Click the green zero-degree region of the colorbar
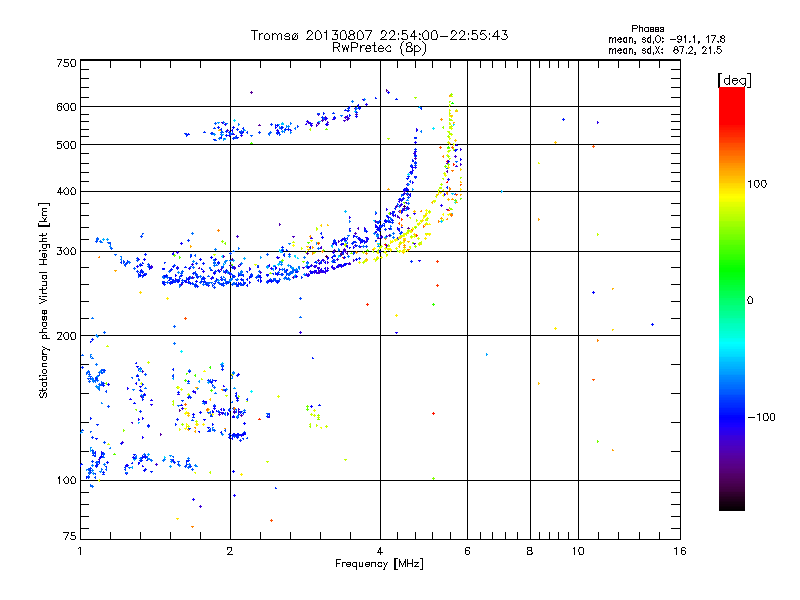This screenshot has height=600, width=800. [732, 300]
